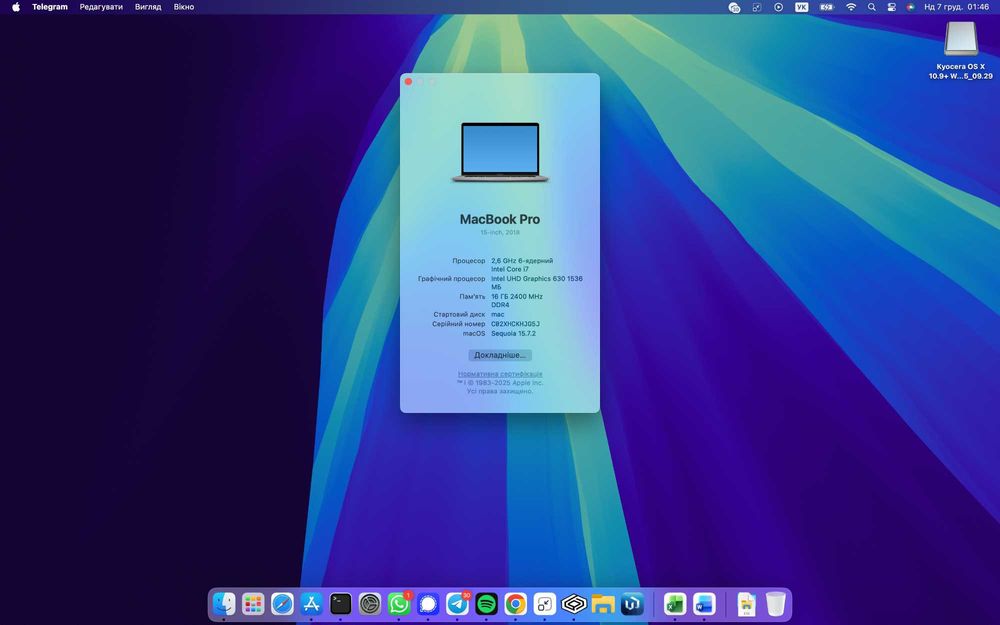
Task: Open date and time notifications panel
Action: pos(957,7)
